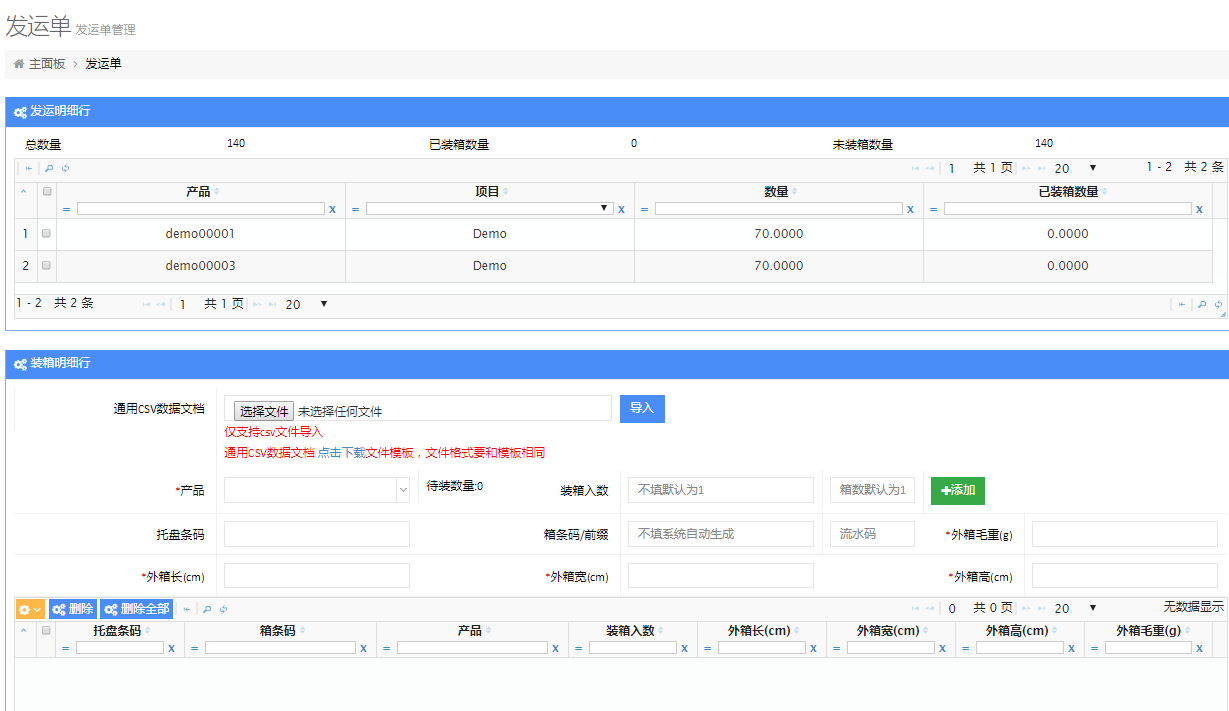The height and width of the screenshot is (711, 1229).
Task: Clear the 外箱高(cm) column filter
Action: (x=1071, y=649)
